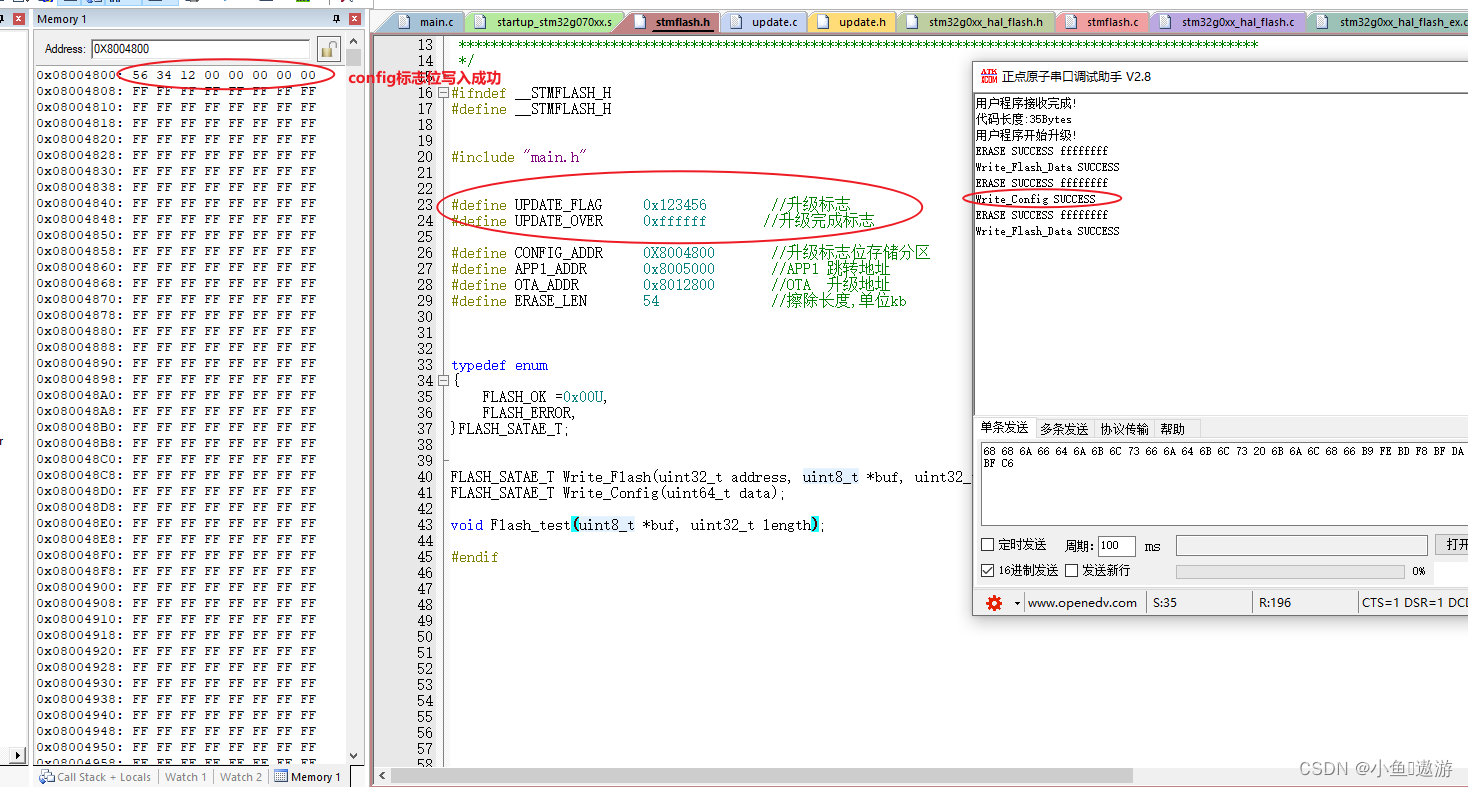1468x787 pixels.
Task: Switch to Call Stack + Locals tab
Action: coord(95,777)
